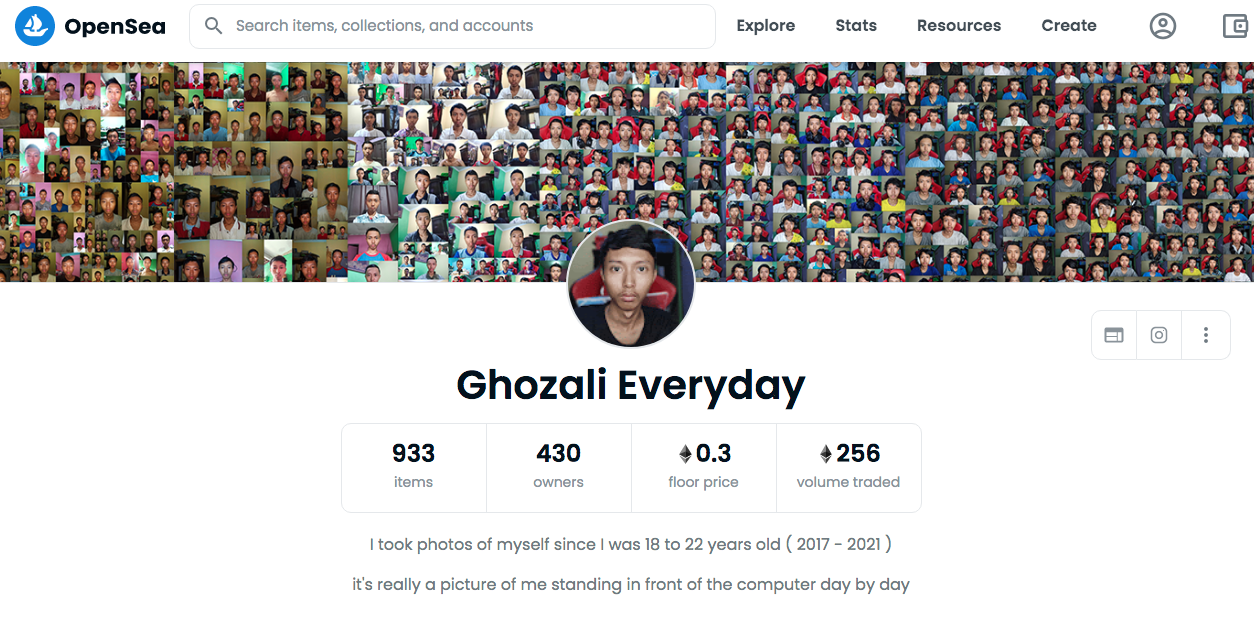Expand the Resources menu
Screen dimensions: 1254x626
(959, 26)
